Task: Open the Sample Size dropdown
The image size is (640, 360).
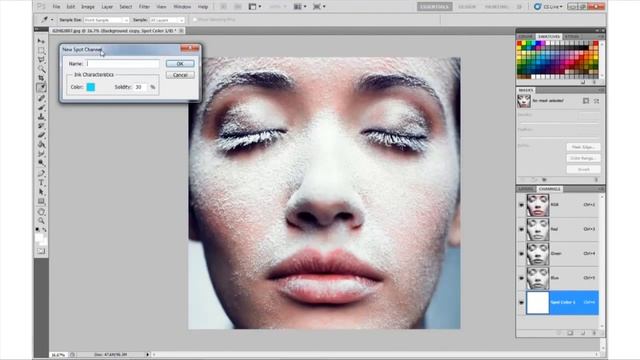Action: click(107, 20)
